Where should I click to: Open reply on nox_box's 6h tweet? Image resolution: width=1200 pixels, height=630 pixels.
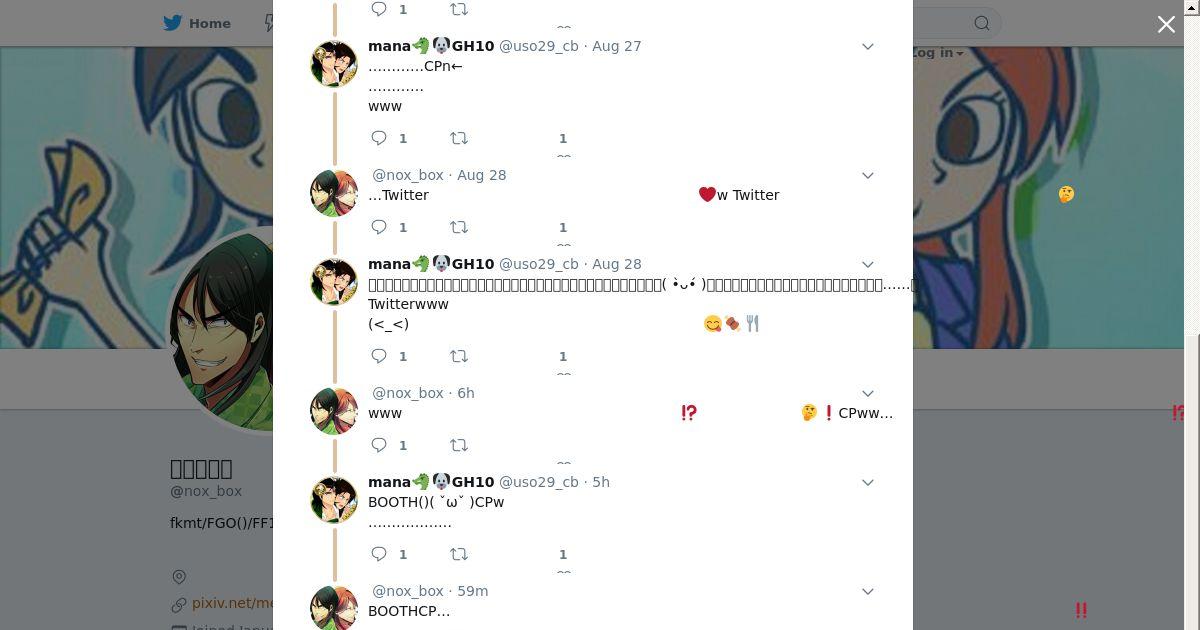point(379,445)
